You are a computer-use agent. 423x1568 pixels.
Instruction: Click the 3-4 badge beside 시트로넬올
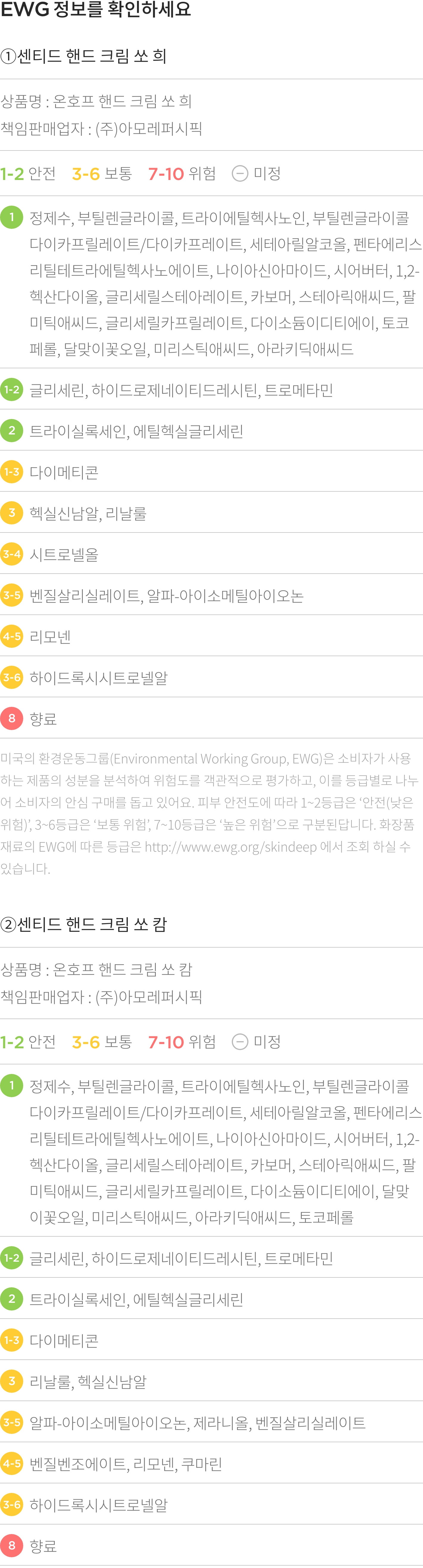coord(12,554)
